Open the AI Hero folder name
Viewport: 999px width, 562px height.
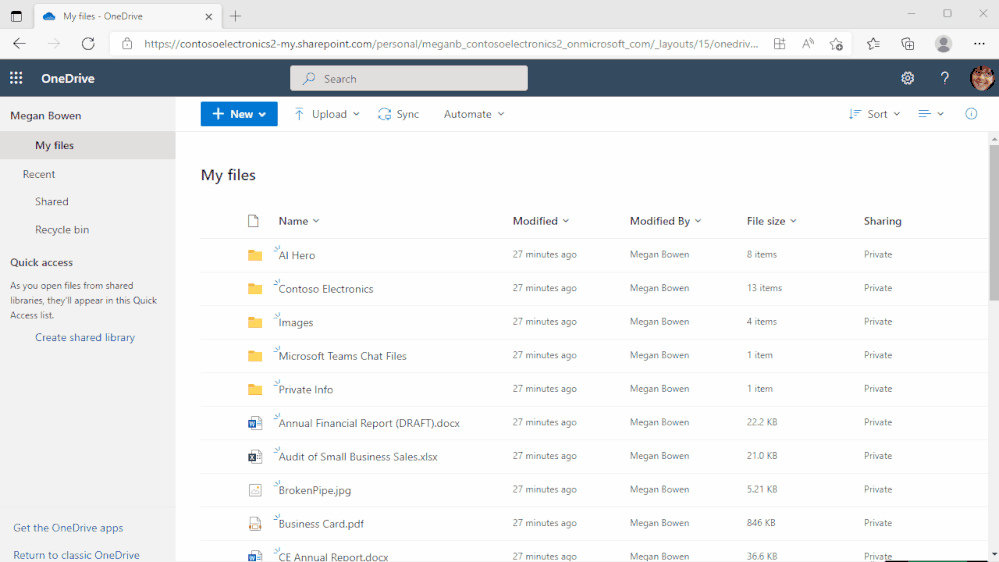(x=297, y=256)
